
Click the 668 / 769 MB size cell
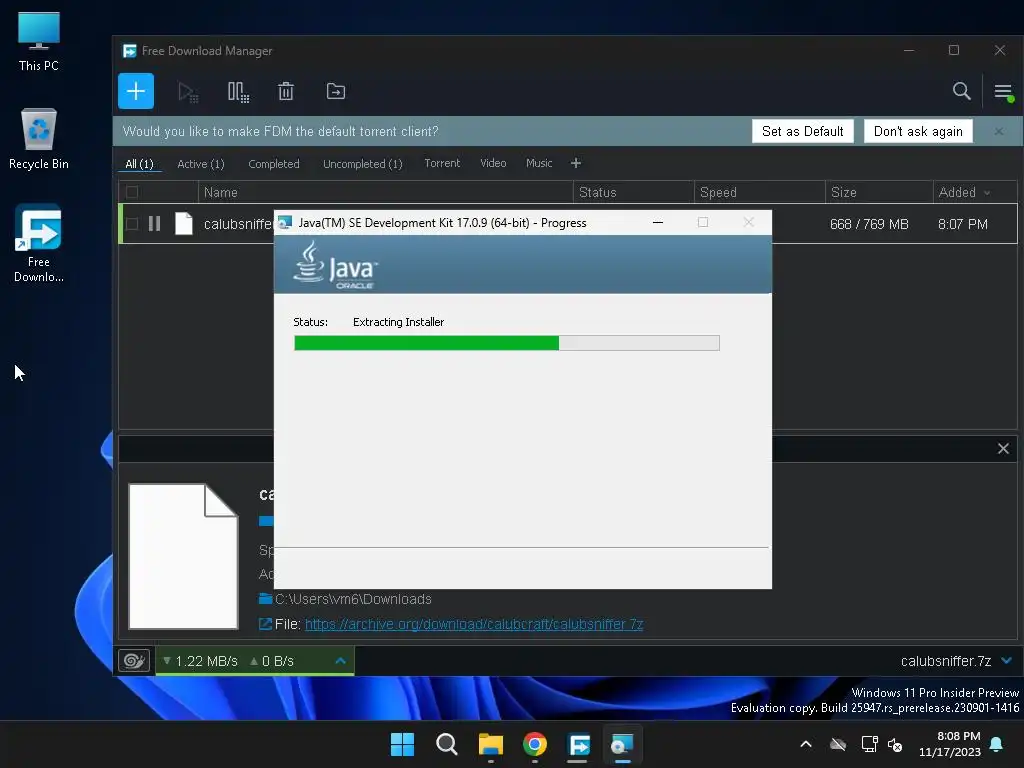tap(869, 224)
